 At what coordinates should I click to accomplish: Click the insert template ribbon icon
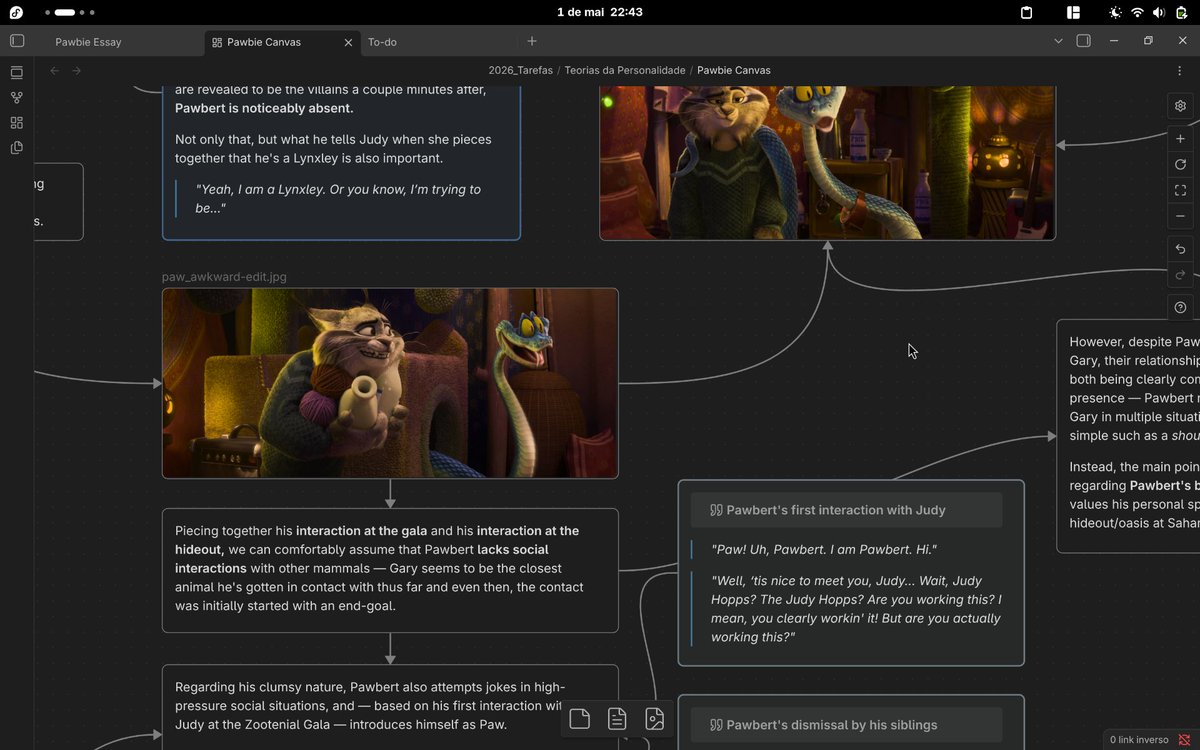click(17, 148)
